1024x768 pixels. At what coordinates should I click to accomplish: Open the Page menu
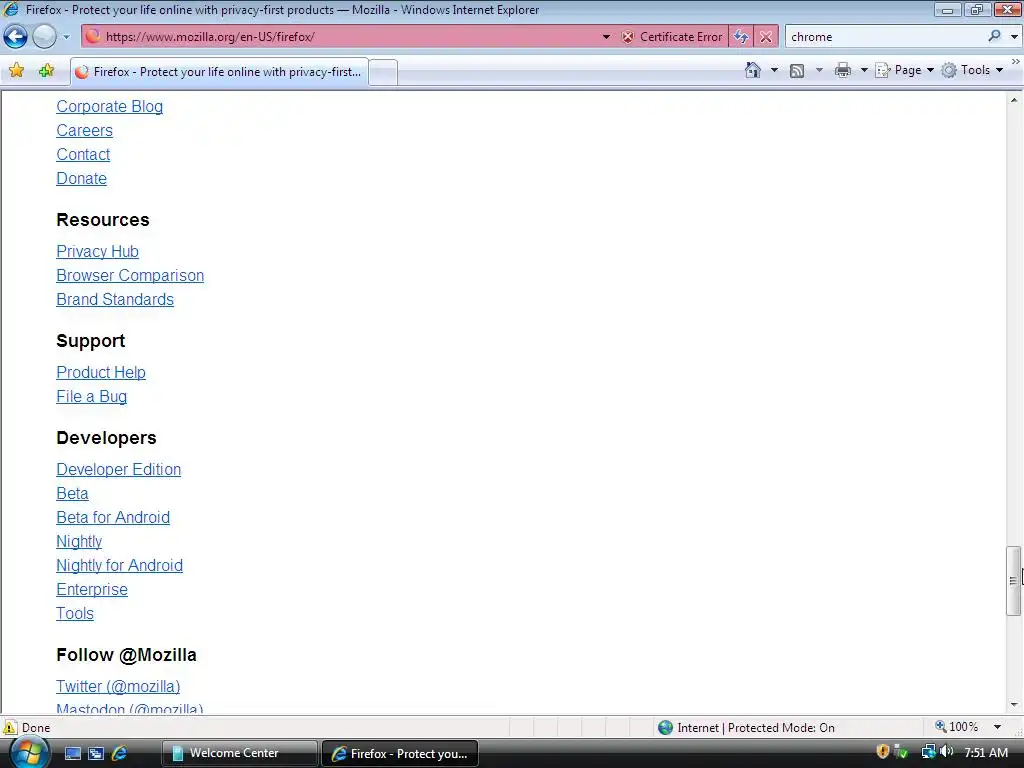coord(904,70)
